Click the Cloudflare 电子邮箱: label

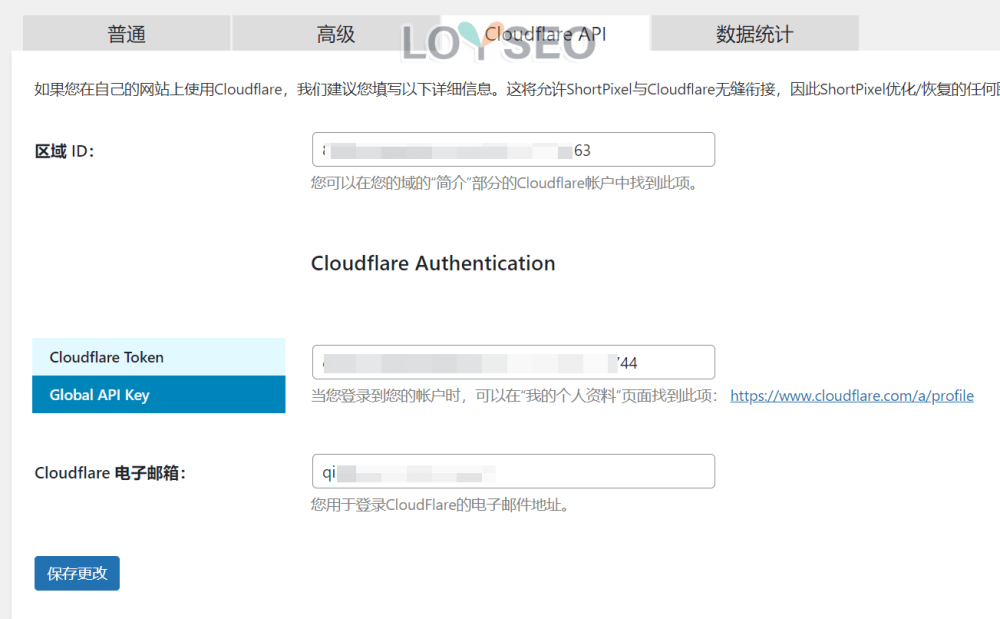click(x=110, y=473)
